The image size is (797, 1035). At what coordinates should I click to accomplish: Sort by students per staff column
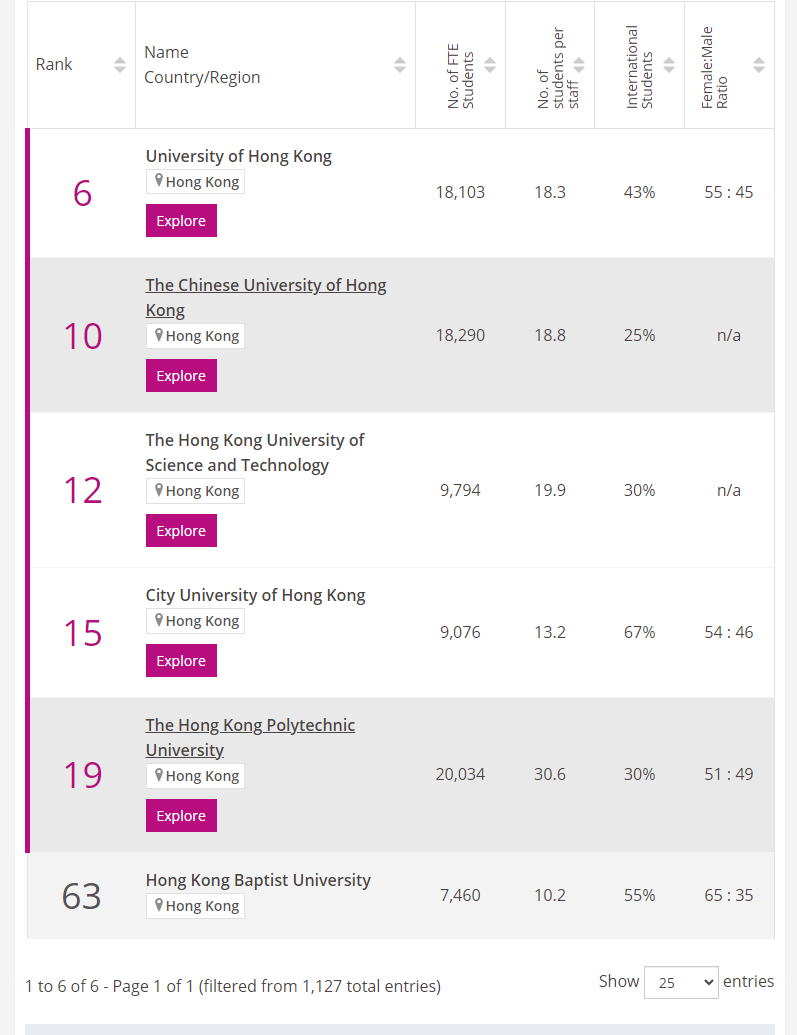[x=579, y=65]
